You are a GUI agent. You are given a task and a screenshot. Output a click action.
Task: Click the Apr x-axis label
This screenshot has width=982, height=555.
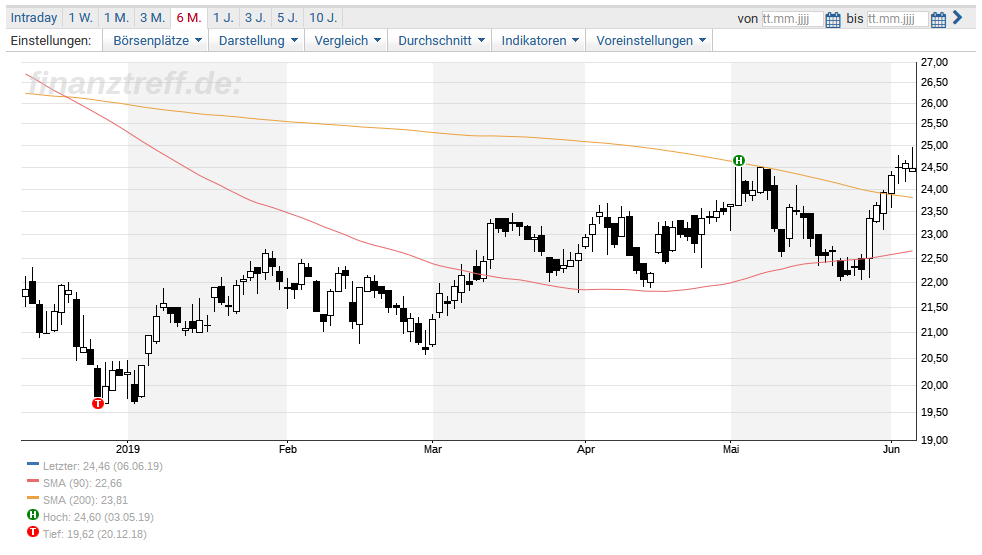coord(586,449)
